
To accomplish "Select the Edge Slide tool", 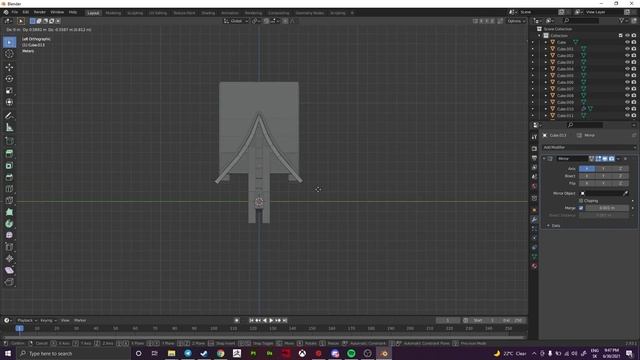I will (x=9, y=247).
